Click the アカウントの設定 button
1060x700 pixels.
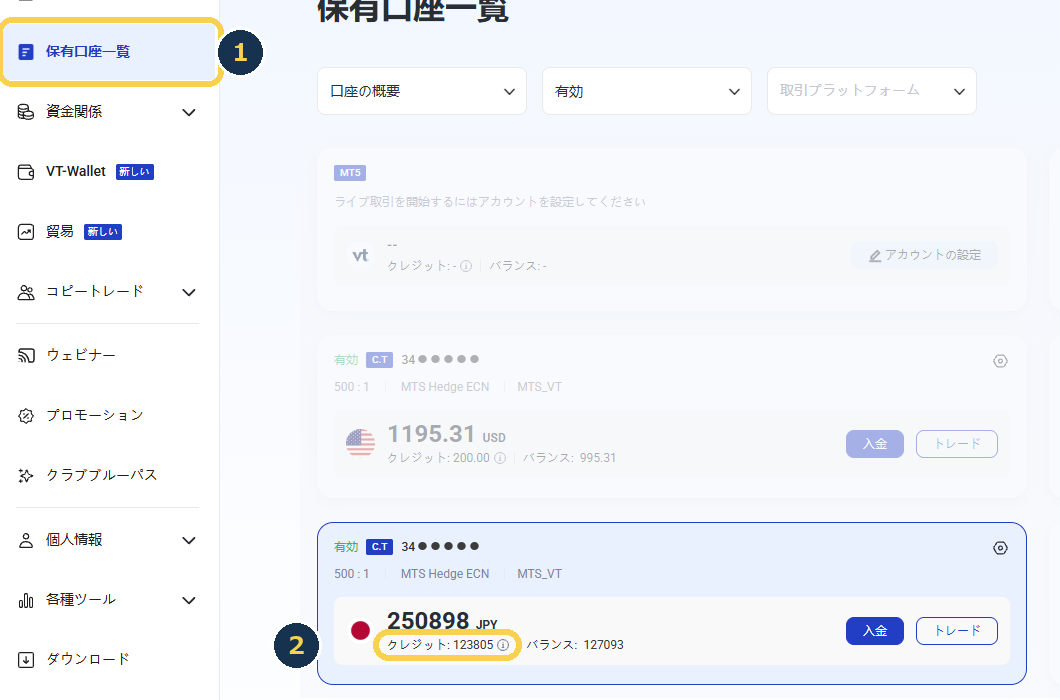coord(924,255)
